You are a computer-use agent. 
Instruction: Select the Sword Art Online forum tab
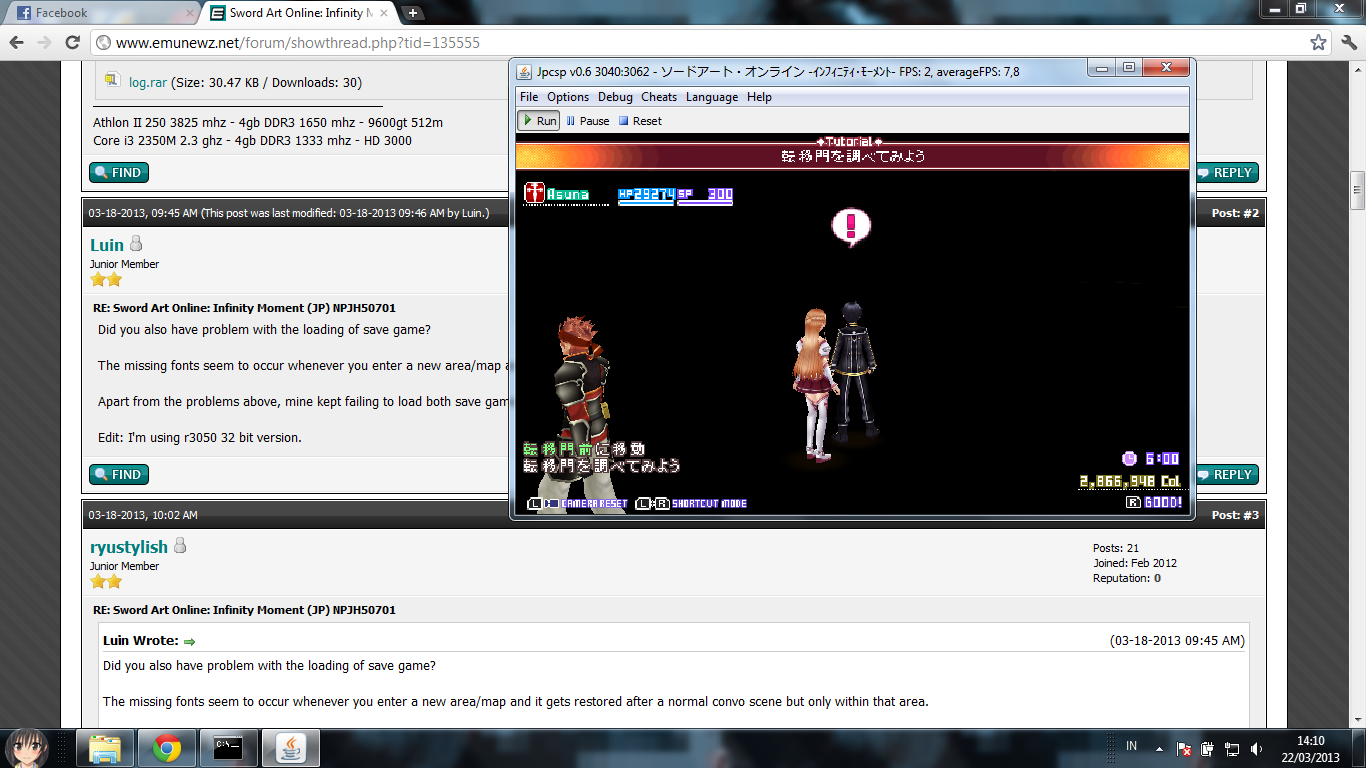[300, 13]
